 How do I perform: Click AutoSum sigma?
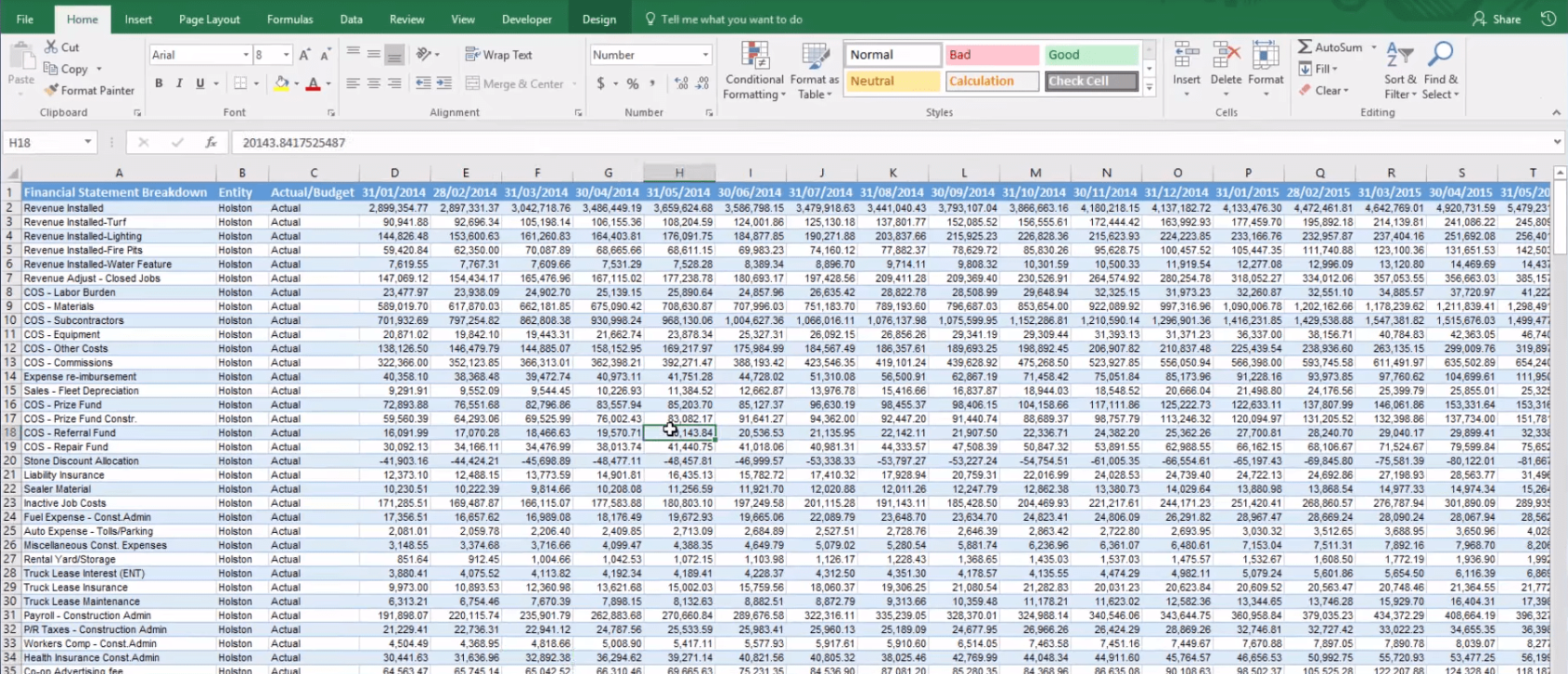pos(1305,47)
